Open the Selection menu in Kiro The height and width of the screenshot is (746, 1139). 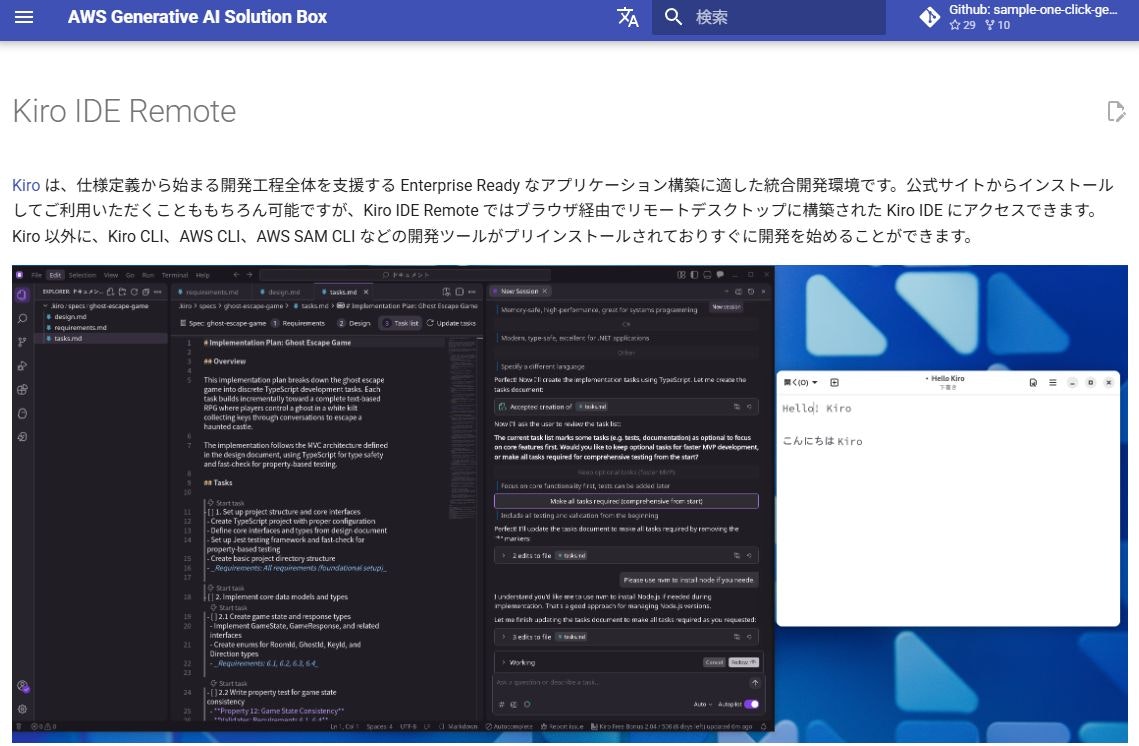point(82,275)
